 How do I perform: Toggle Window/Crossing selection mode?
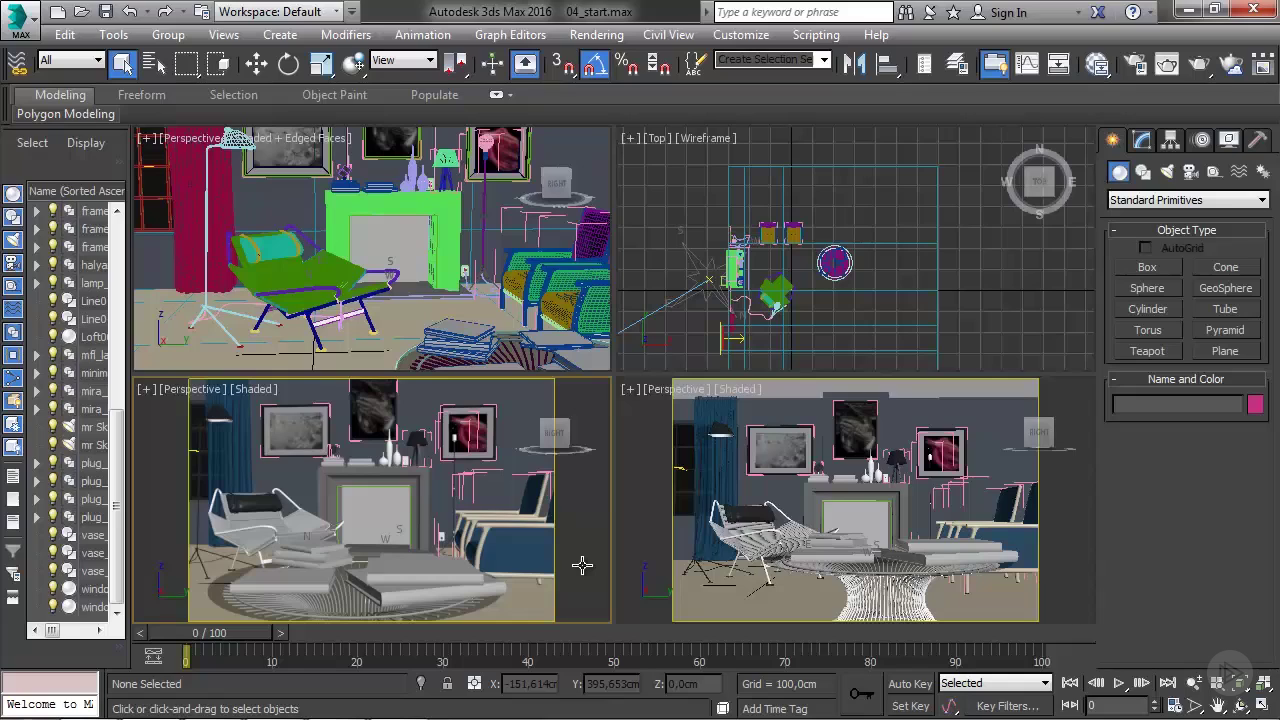218,63
